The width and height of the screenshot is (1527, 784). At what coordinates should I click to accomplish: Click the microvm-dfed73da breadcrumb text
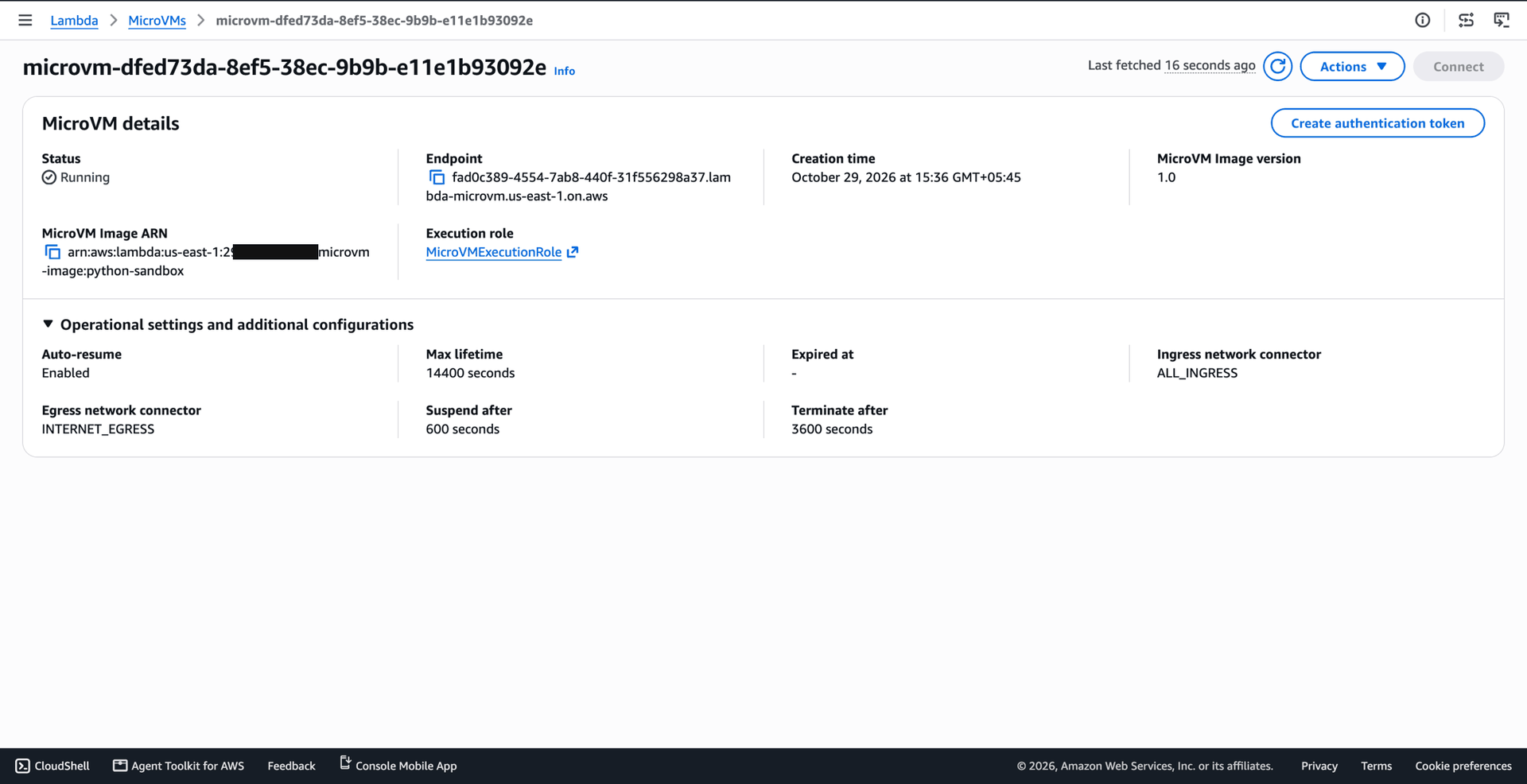375,21
